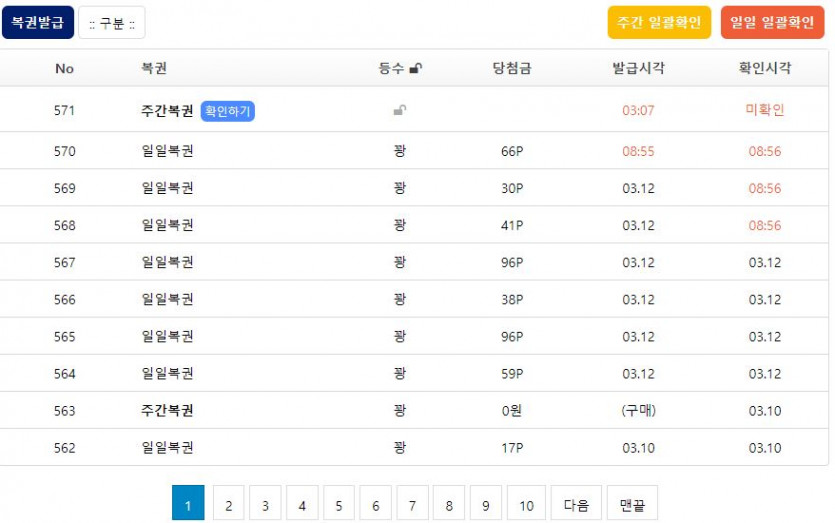Click the 복권발급 button
The image size is (835, 523).
coord(38,22)
